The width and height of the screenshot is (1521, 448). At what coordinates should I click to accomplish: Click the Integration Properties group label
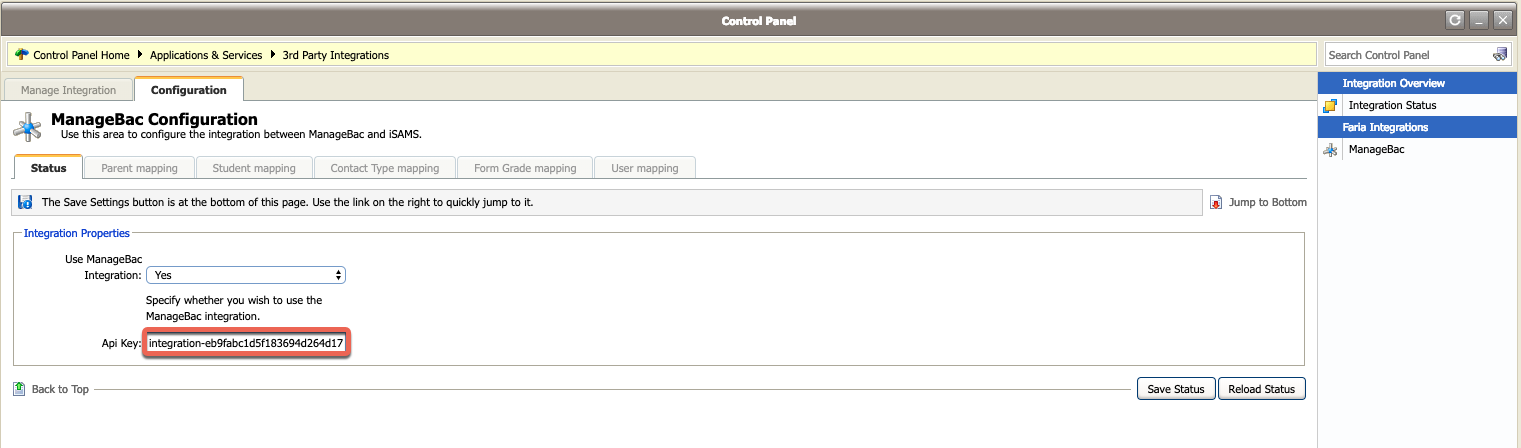(77, 233)
